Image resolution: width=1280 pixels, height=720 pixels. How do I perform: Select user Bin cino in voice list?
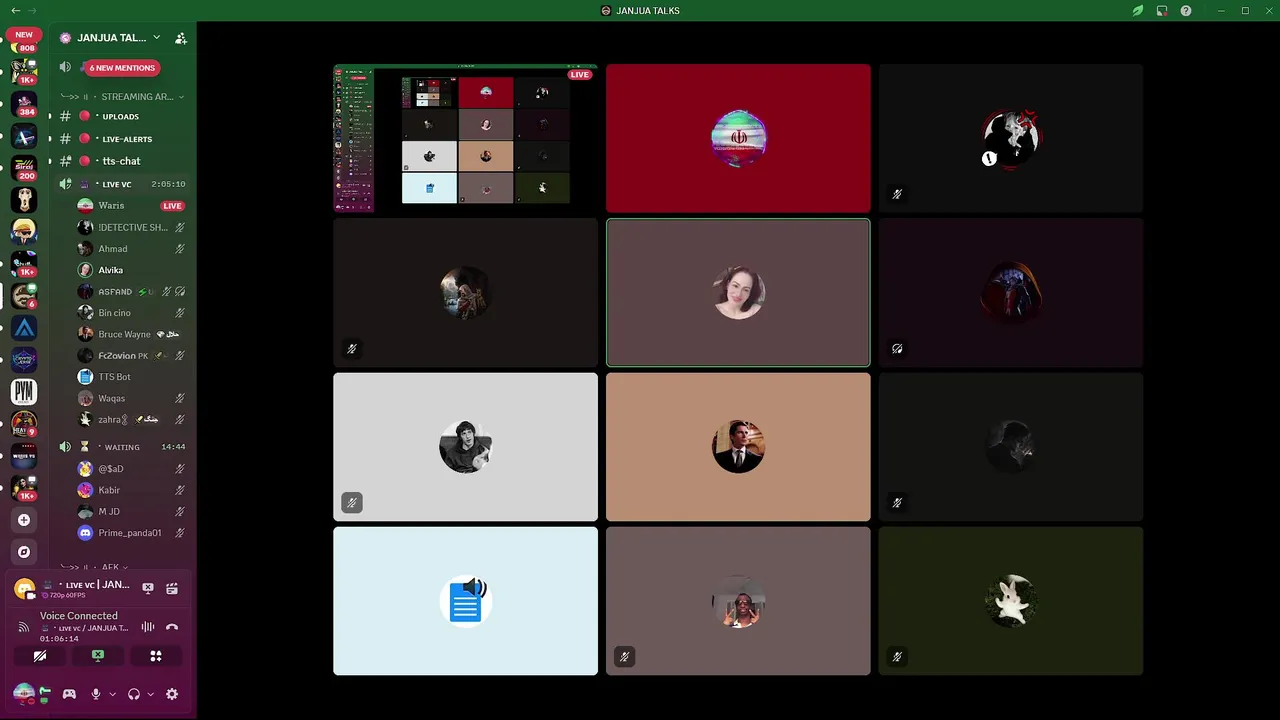tap(132, 313)
